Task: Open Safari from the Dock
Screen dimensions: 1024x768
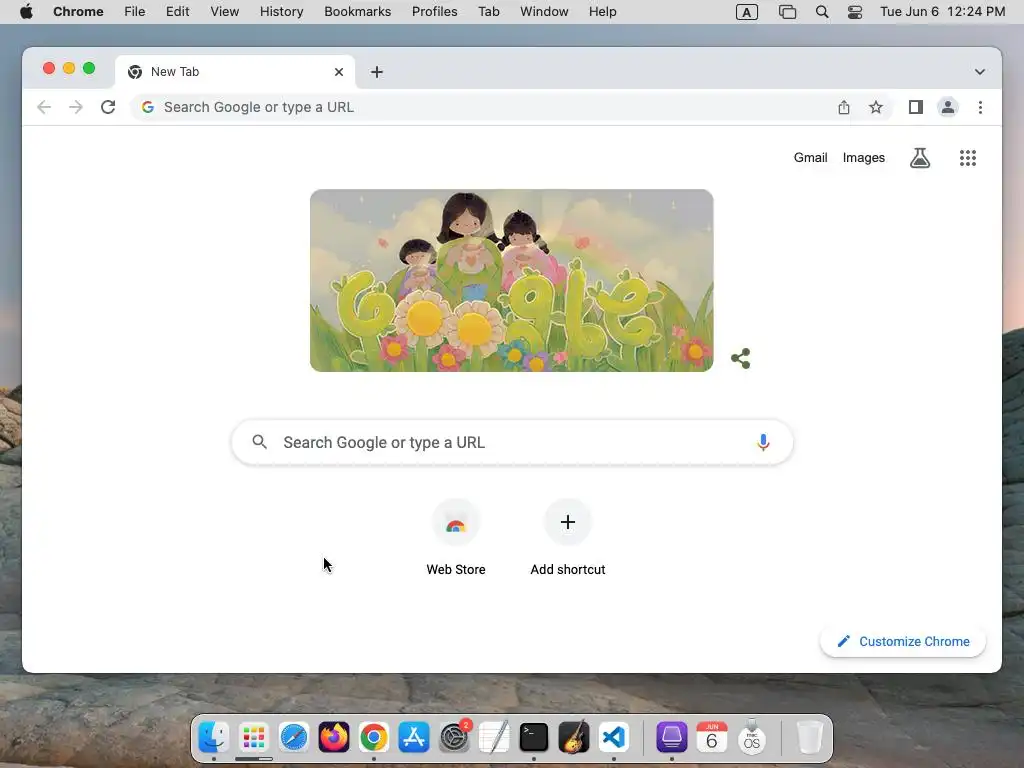Action: pyautogui.click(x=294, y=737)
